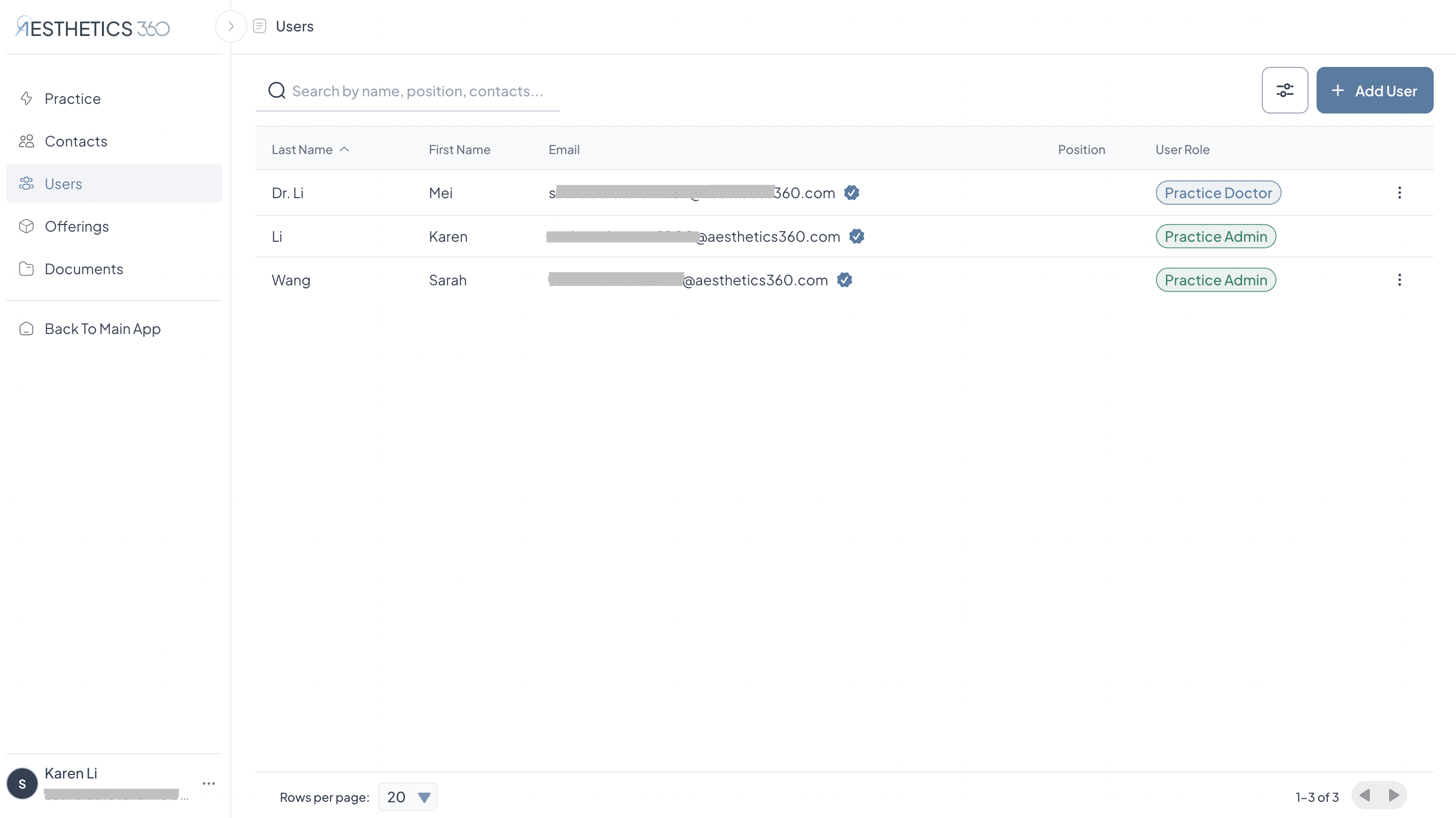Focus the user search input field
This screenshot has height=818, width=1456.
[x=418, y=91]
